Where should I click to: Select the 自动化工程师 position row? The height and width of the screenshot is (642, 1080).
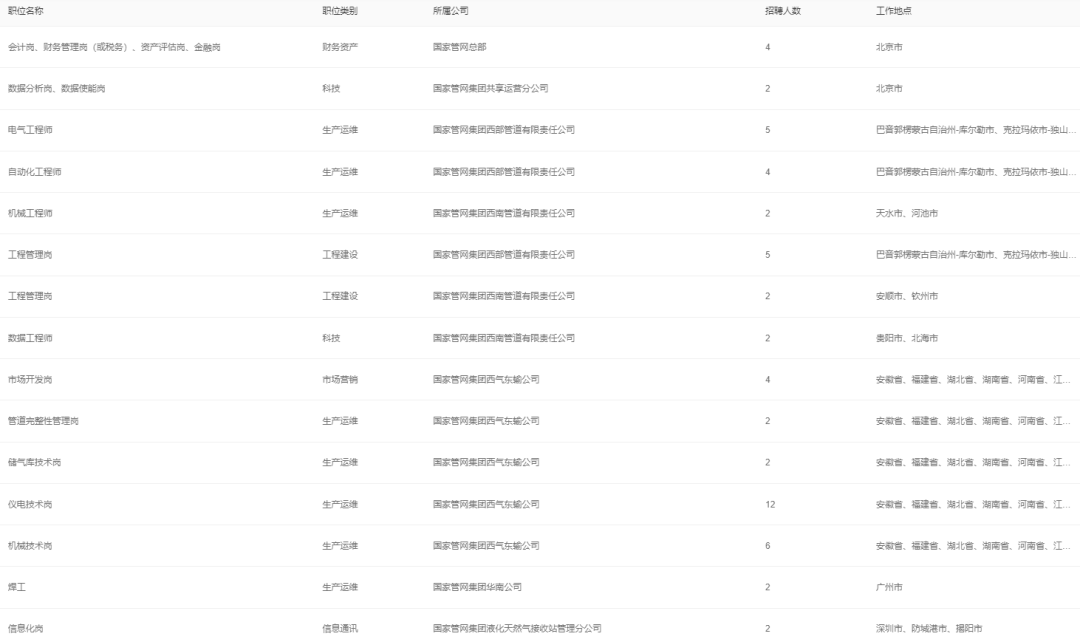point(34,172)
